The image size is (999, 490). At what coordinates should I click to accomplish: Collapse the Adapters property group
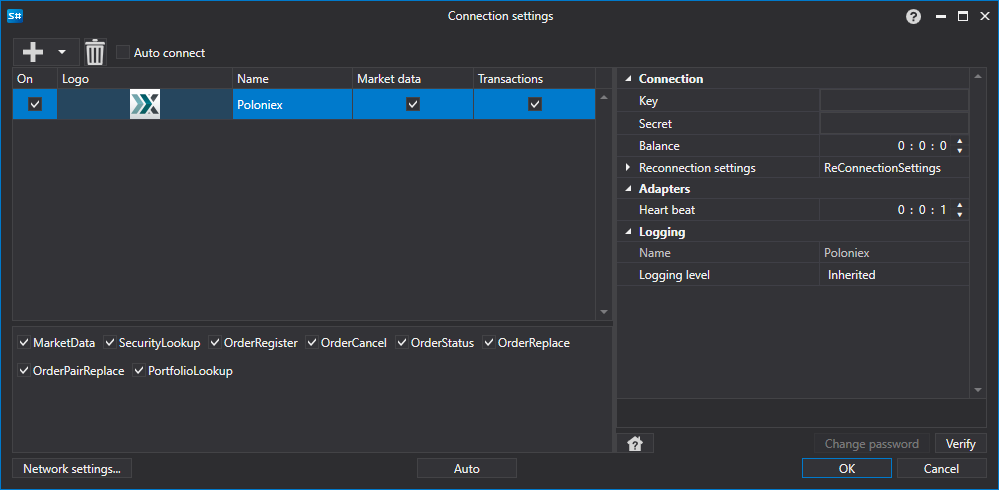pos(628,189)
